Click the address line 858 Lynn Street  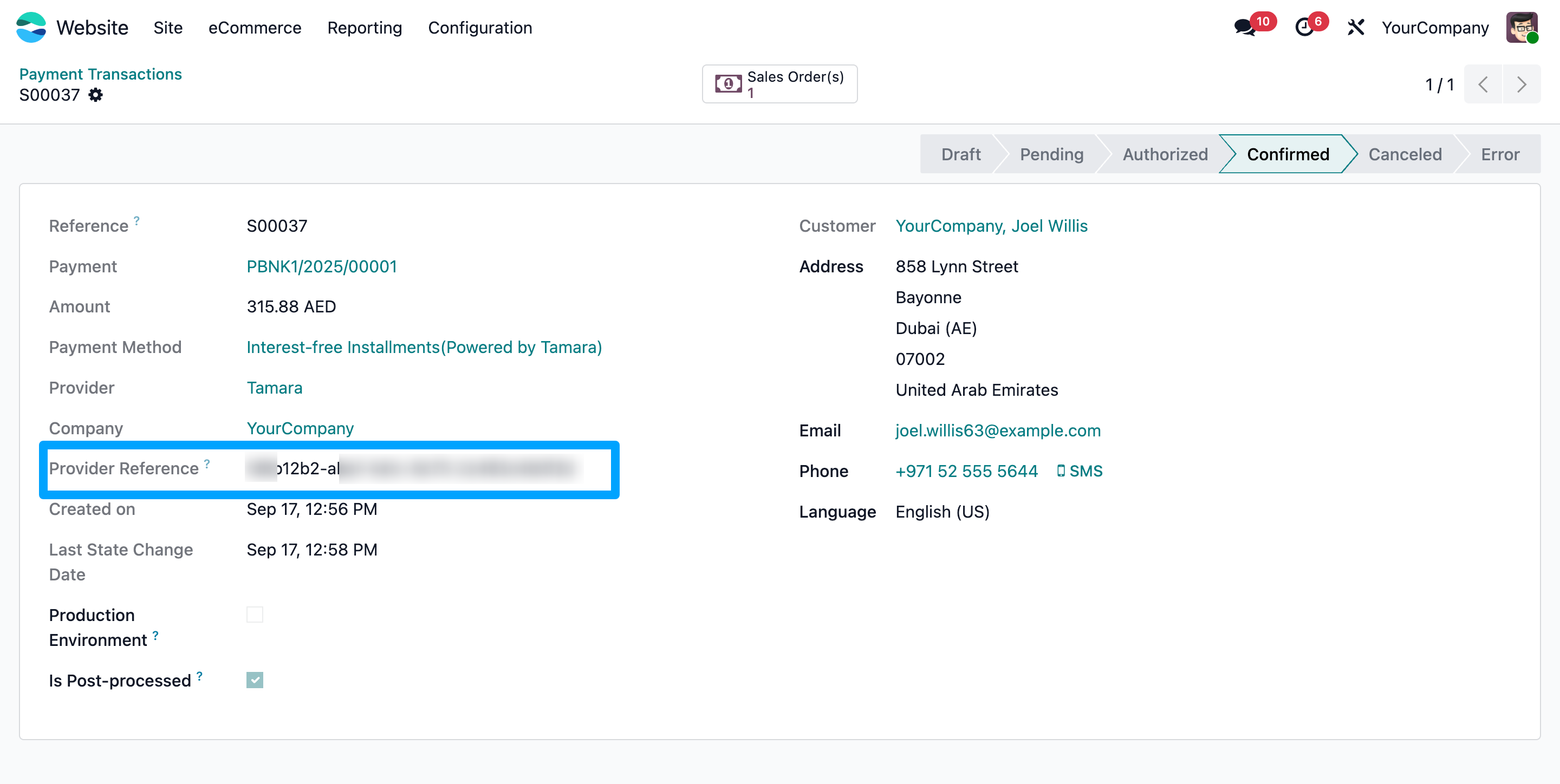[x=957, y=266]
